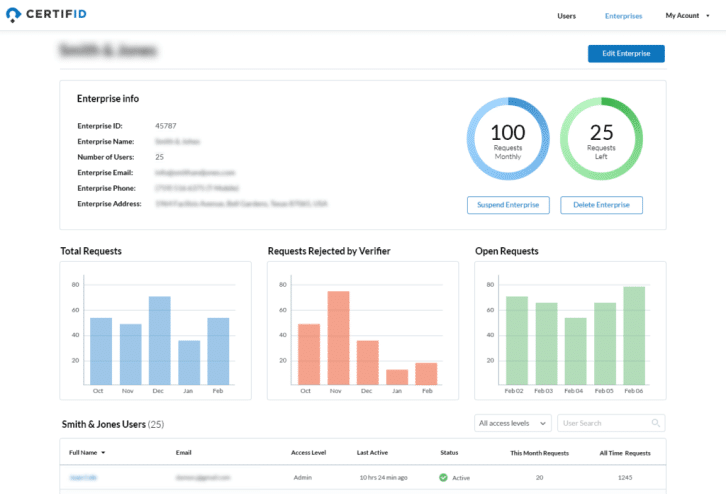Click the Dec bar in Total Requests

159,341
